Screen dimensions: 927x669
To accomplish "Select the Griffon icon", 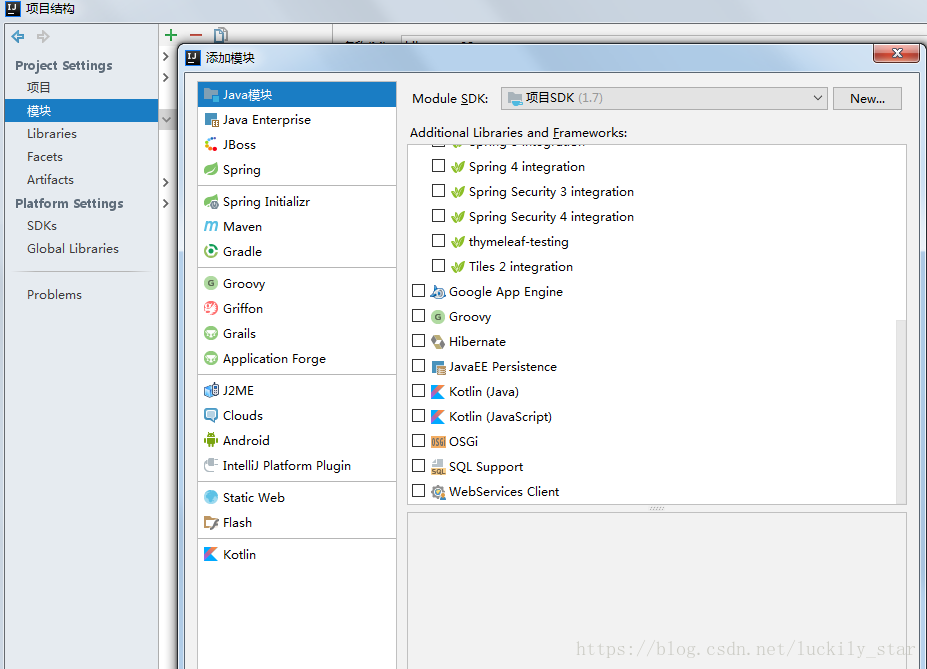I will 211,308.
